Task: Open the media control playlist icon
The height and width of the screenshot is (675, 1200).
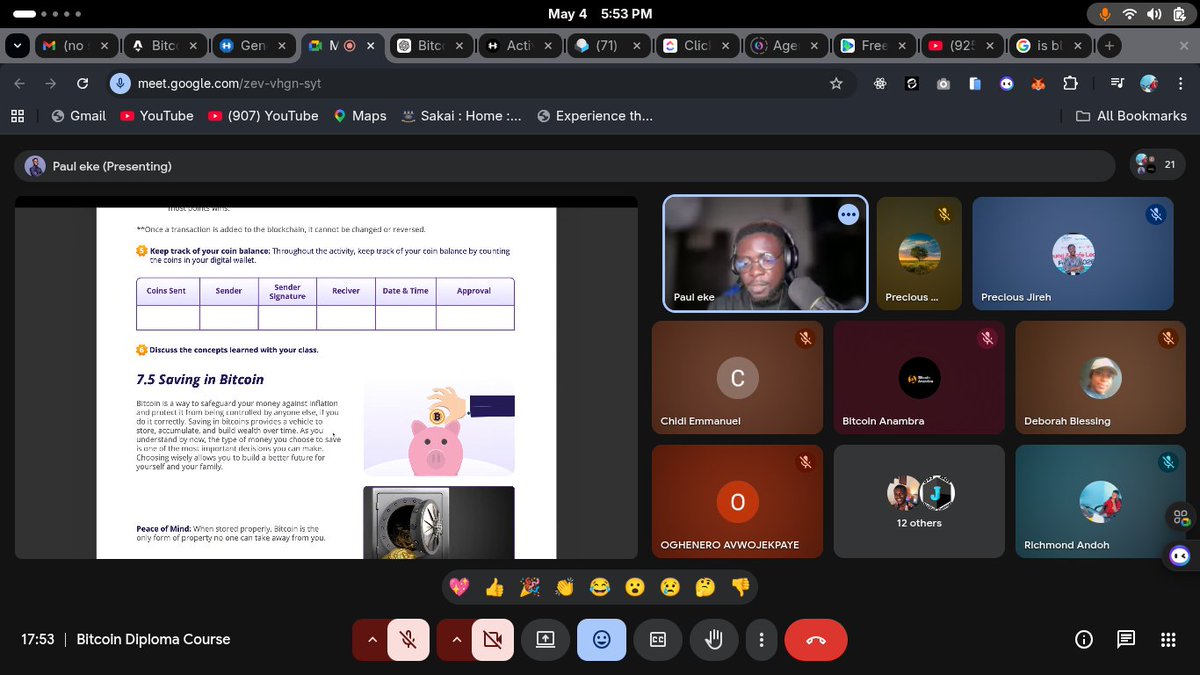Action: coord(1118,84)
